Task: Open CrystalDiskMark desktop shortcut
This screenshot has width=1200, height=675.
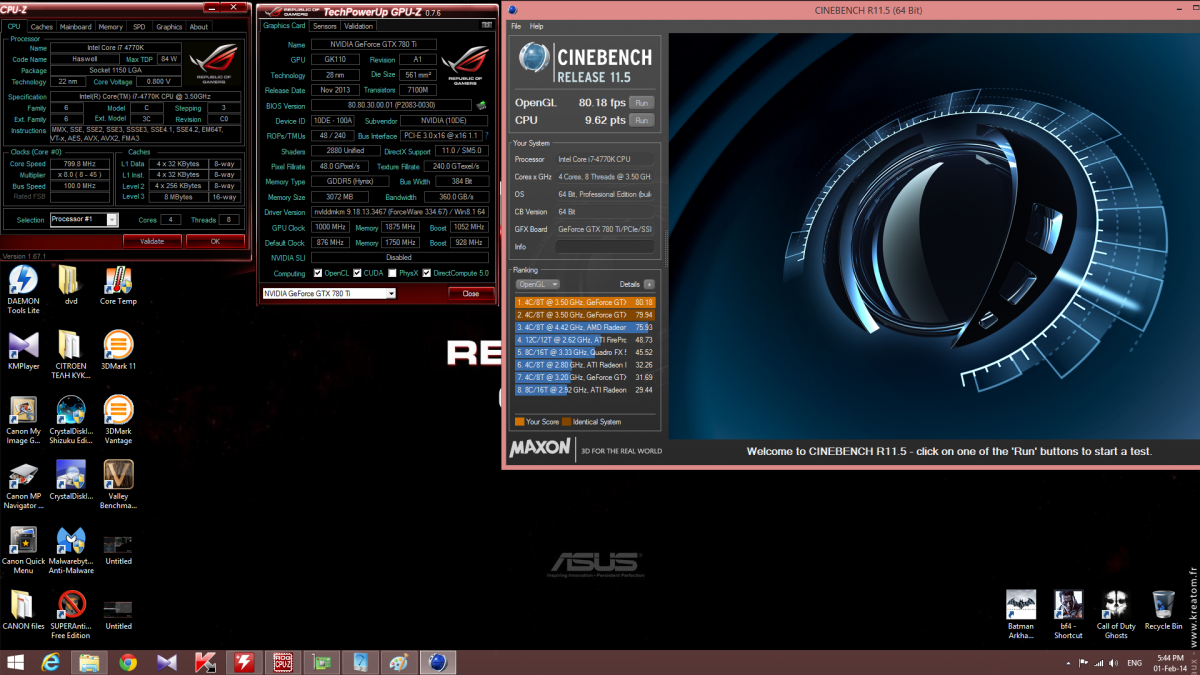Action: (70, 482)
